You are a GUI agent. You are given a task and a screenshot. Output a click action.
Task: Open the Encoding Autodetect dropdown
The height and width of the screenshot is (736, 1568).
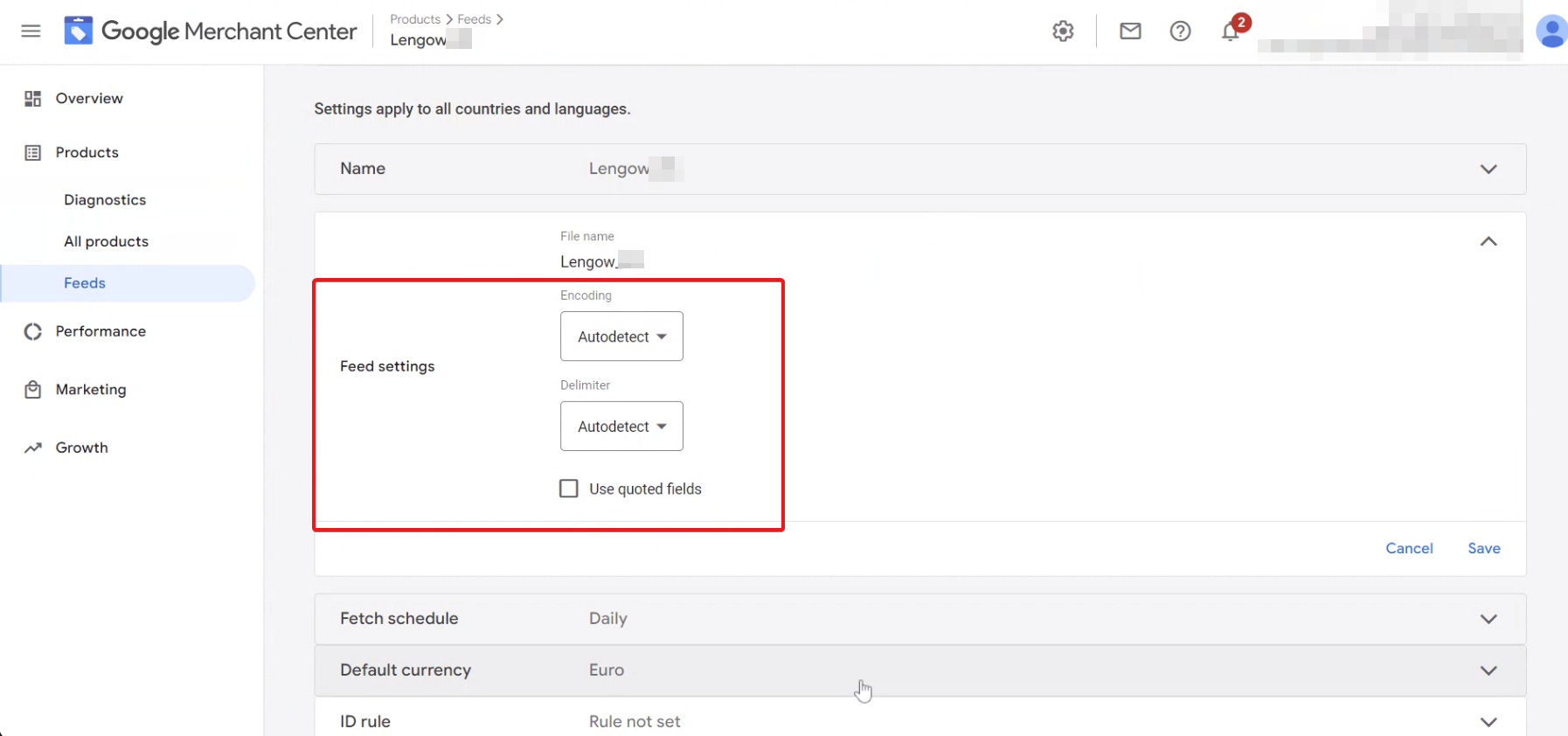click(621, 337)
